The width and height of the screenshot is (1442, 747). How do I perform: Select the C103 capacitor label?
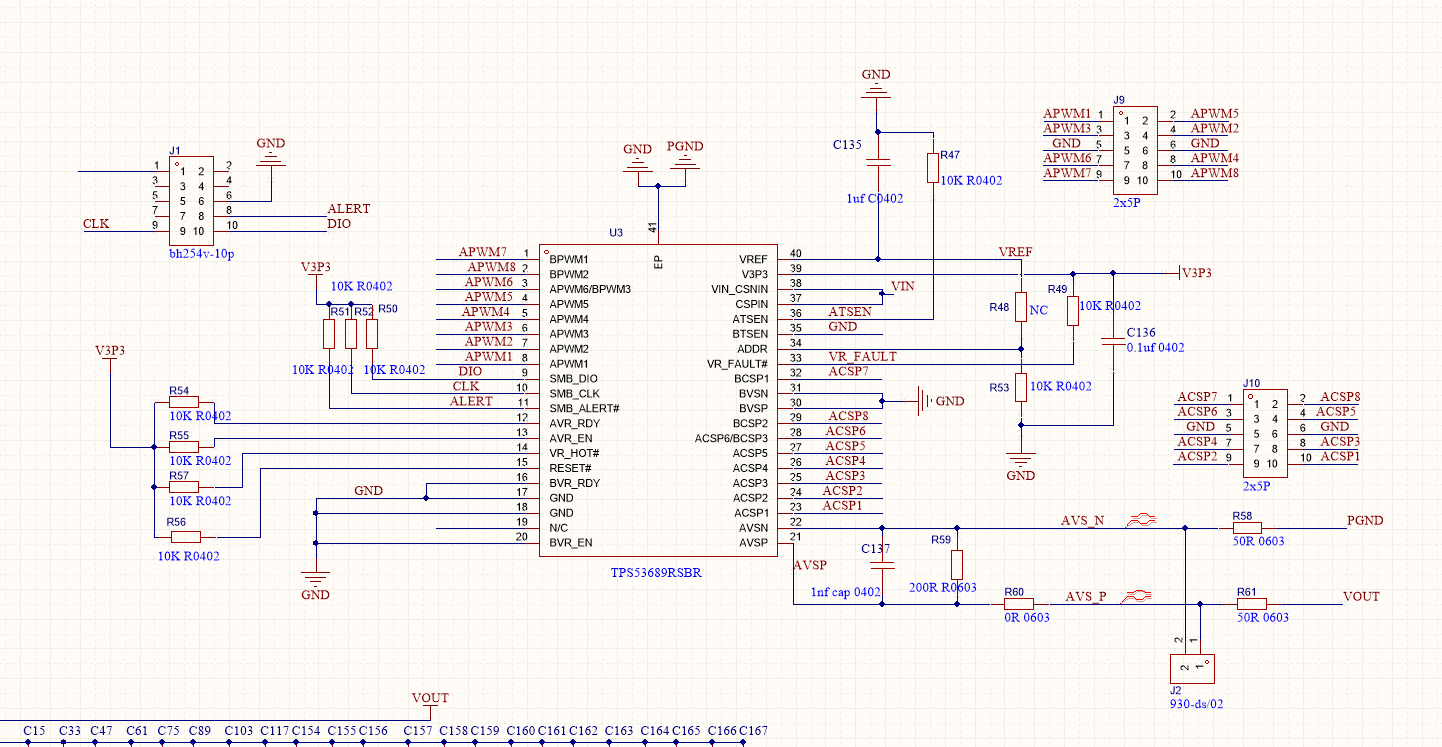pos(239,731)
